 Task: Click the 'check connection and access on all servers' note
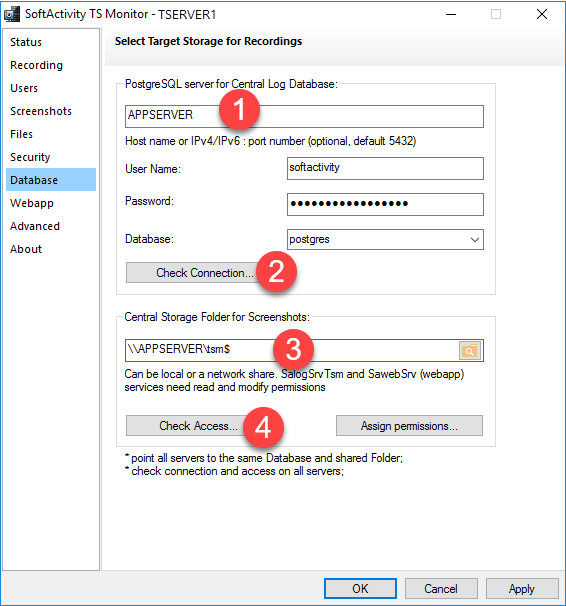coord(234,471)
